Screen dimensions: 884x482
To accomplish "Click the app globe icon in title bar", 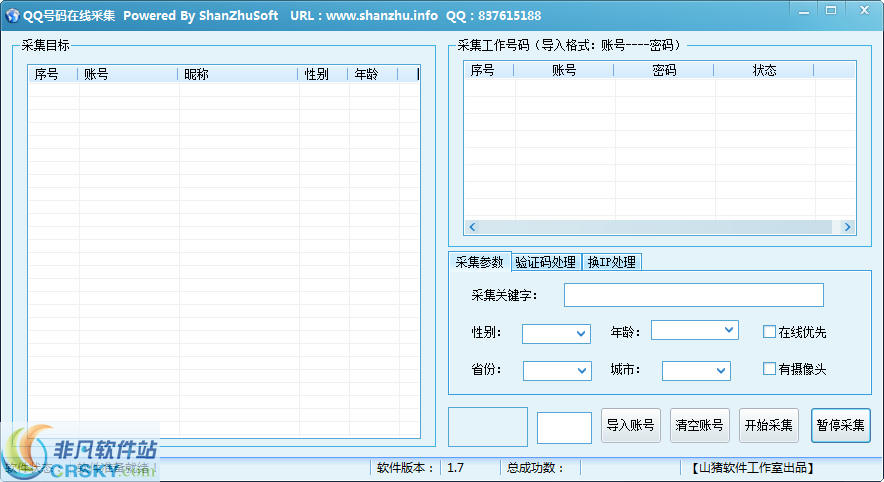I will point(12,15).
